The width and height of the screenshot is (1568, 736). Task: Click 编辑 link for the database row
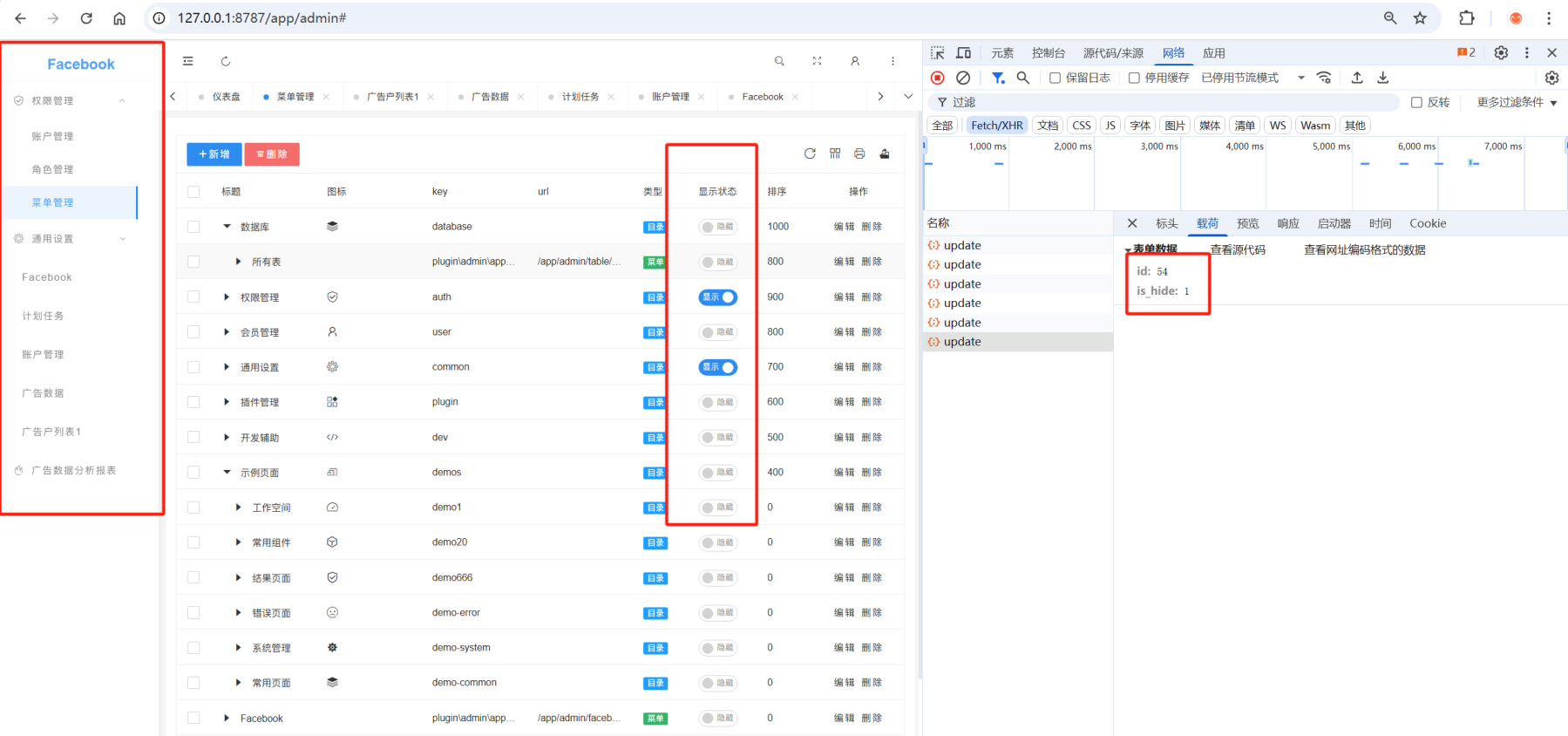[x=844, y=227]
